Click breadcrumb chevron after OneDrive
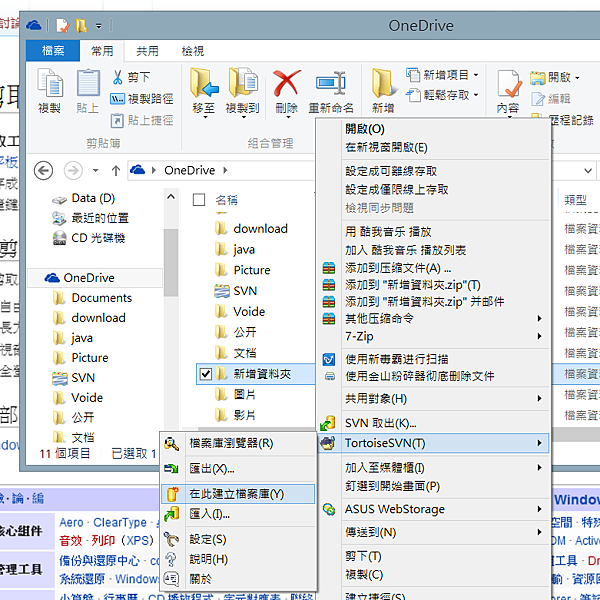The image size is (600, 600). 225,170
